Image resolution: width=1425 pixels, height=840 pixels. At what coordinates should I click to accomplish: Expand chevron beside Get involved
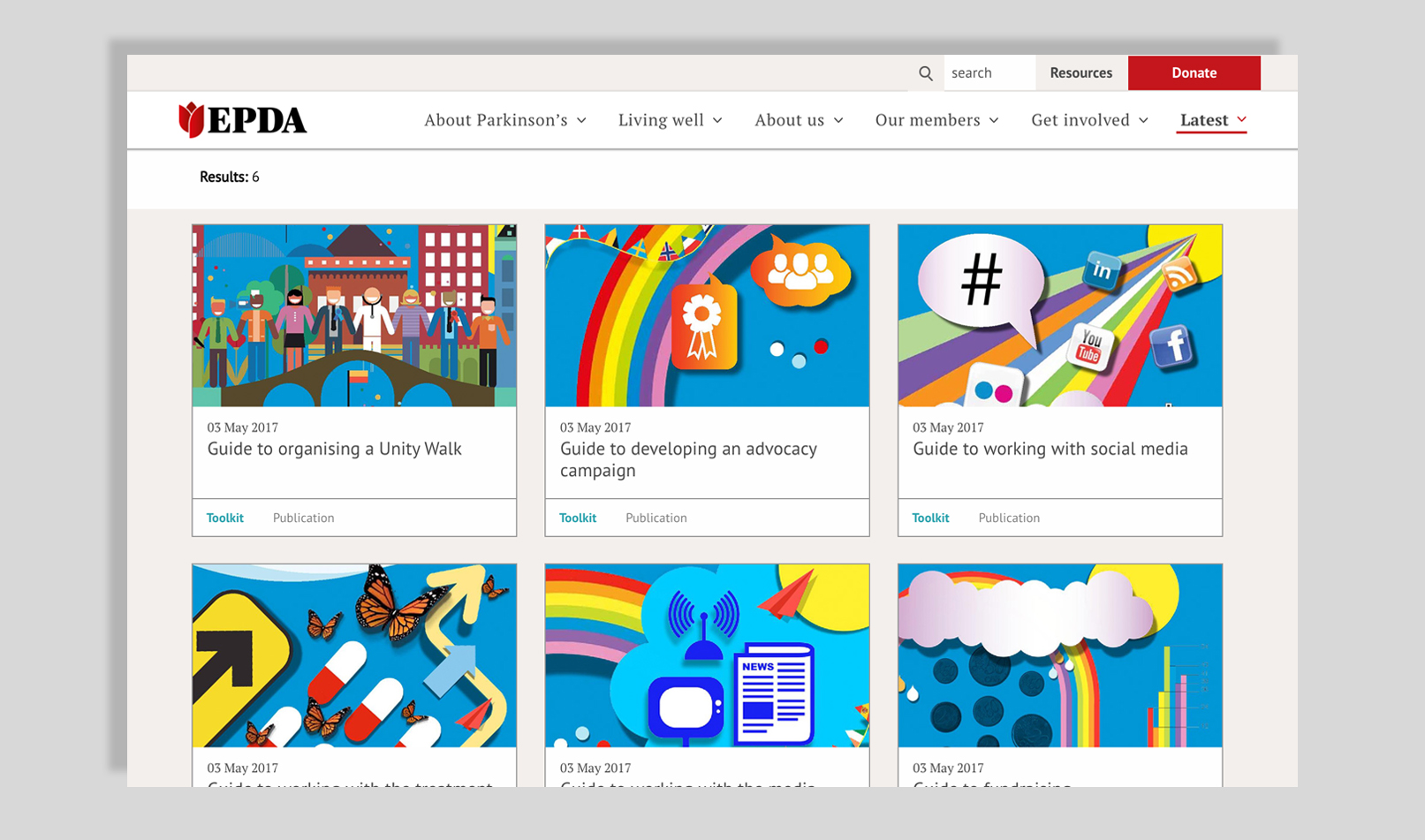(1143, 120)
